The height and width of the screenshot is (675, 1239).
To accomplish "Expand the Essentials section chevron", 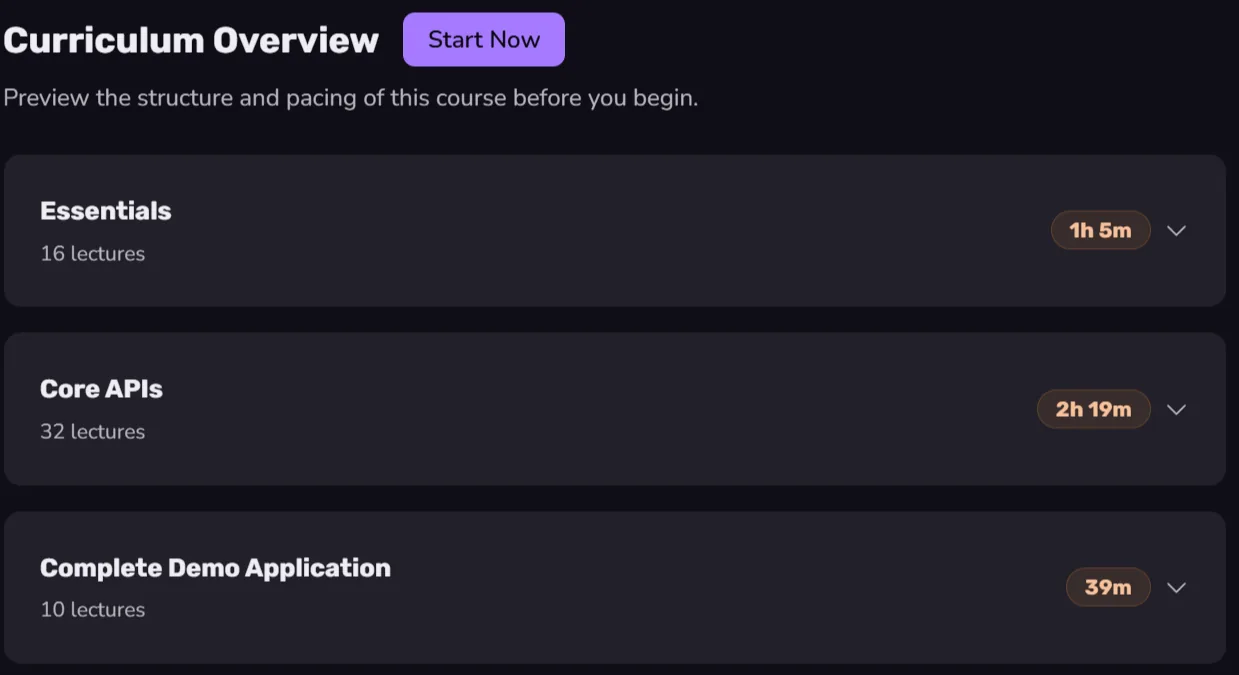I will [x=1176, y=231].
